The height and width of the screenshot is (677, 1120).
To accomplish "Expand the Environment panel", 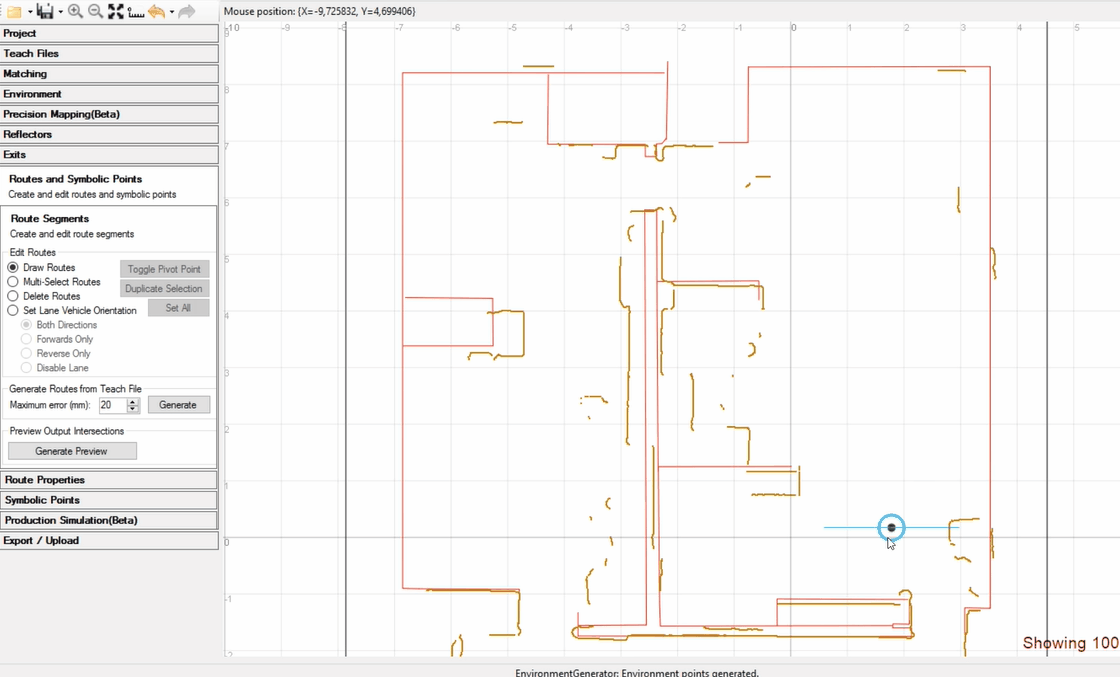I will click(109, 94).
